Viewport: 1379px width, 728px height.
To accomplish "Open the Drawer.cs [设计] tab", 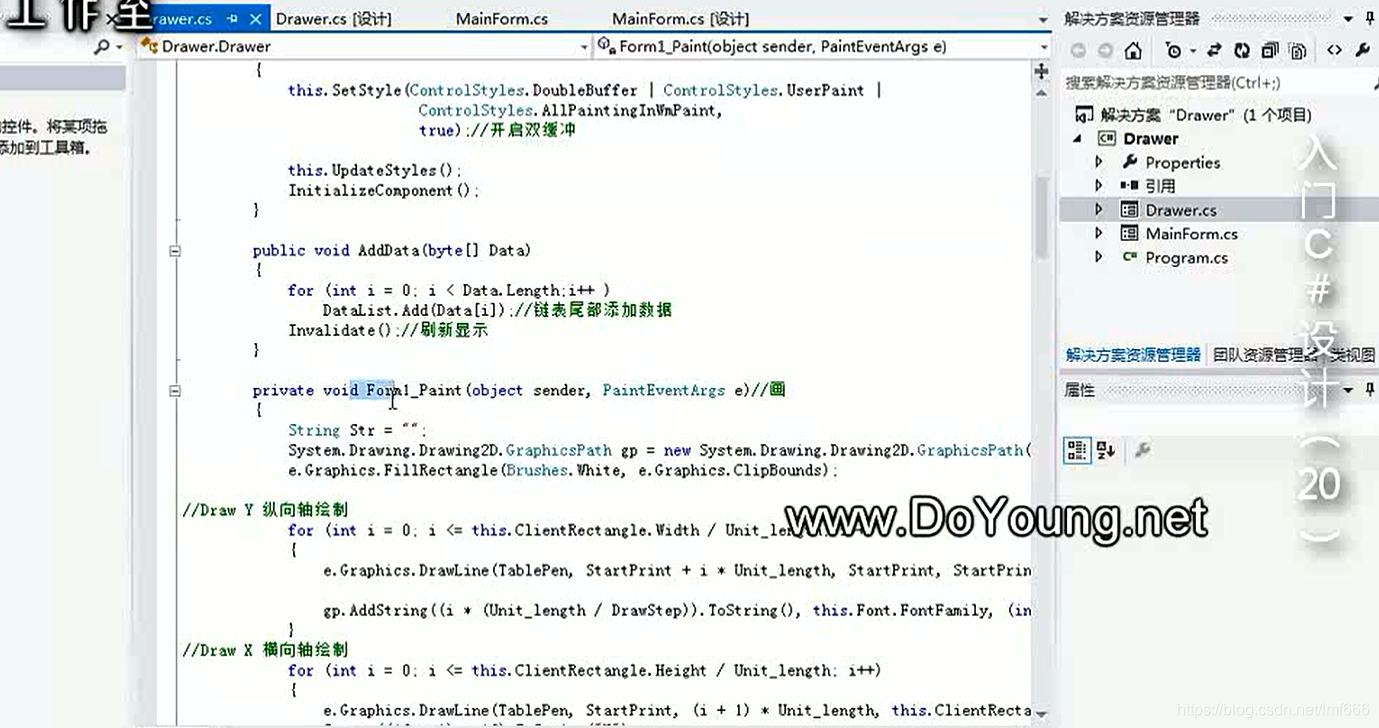I will point(333,19).
